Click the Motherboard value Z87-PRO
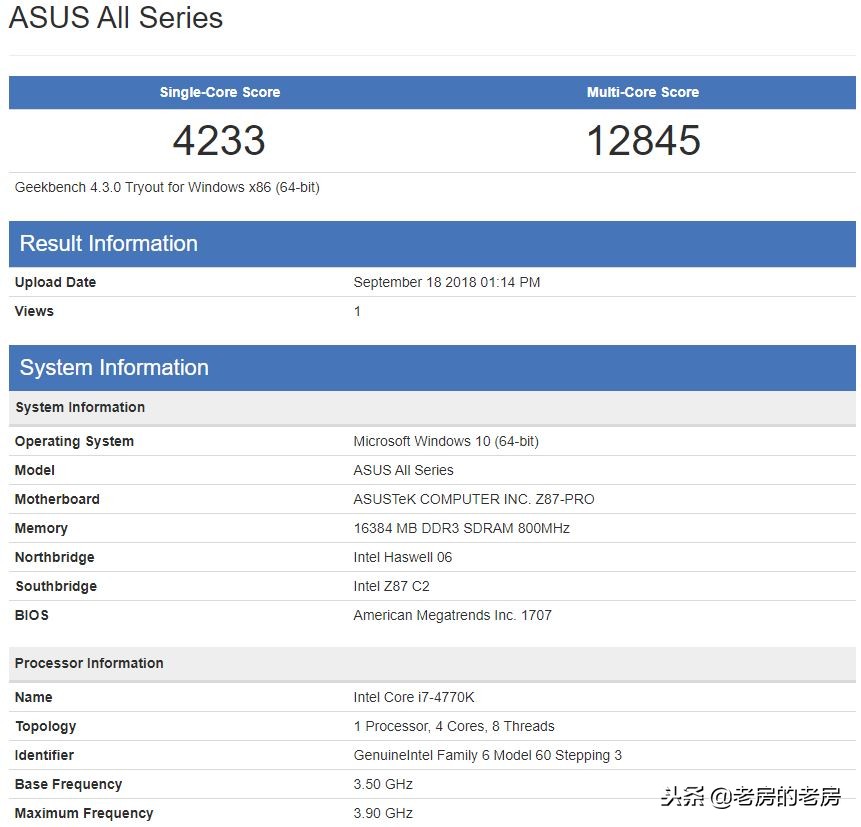The image size is (861, 827). [474, 499]
